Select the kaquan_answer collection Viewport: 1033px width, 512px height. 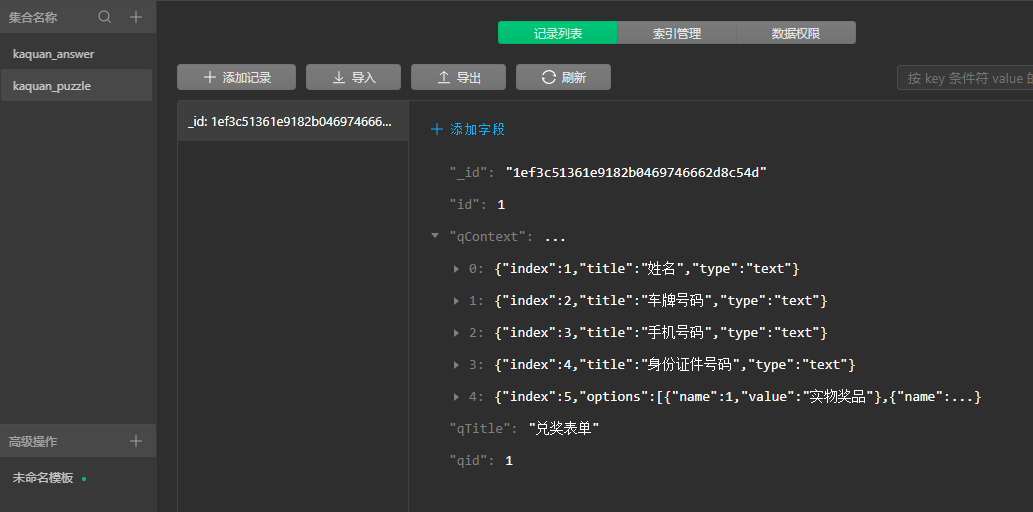point(54,54)
